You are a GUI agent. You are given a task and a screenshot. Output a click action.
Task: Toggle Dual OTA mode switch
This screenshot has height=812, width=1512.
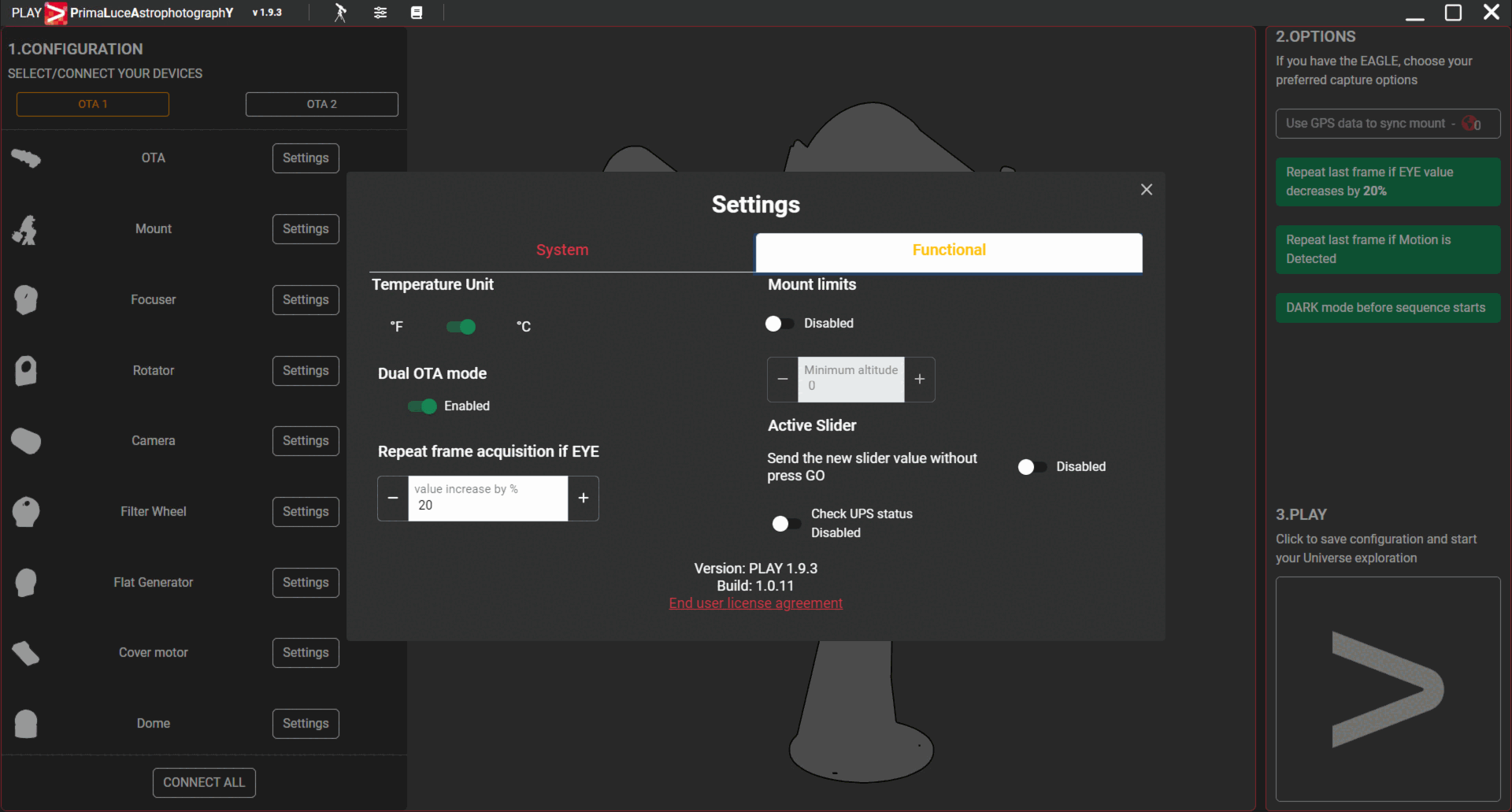coord(422,406)
